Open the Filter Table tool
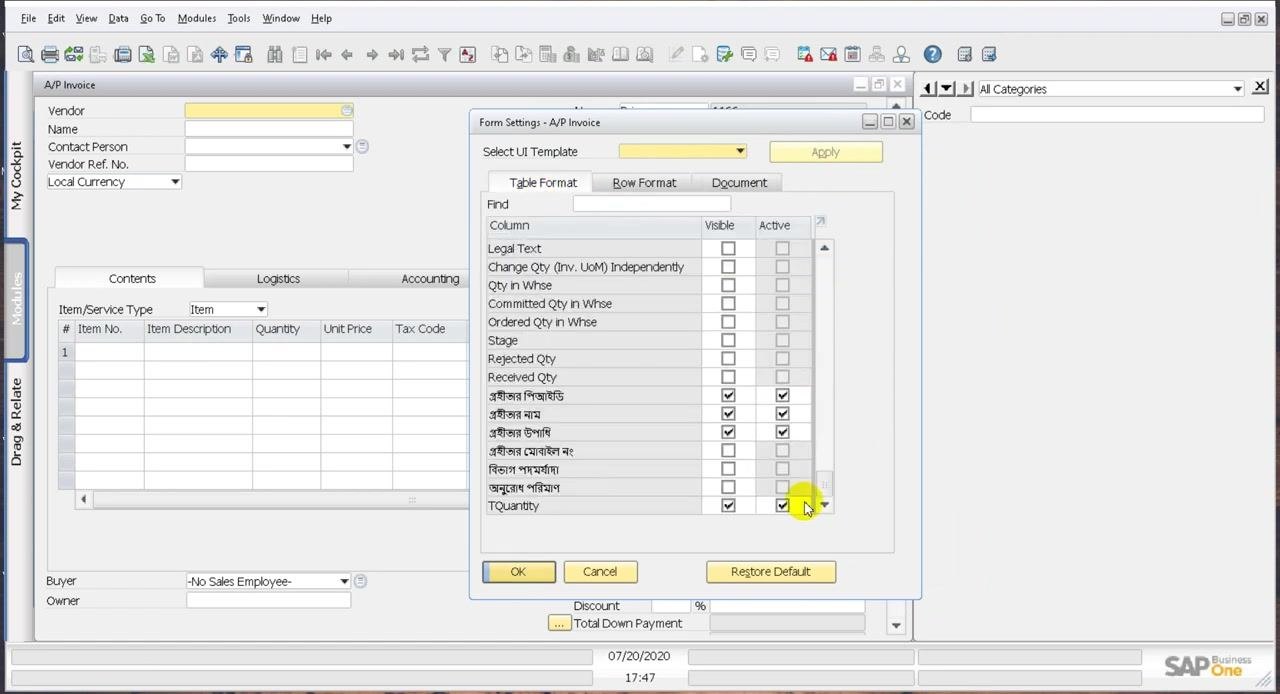 pyautogui.click(x=444, y=54)
